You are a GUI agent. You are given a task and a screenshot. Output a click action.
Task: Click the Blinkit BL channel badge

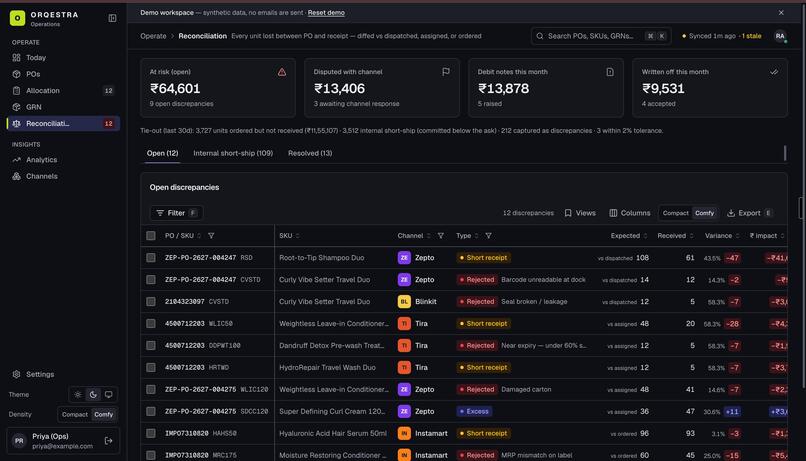pos(404,302)
